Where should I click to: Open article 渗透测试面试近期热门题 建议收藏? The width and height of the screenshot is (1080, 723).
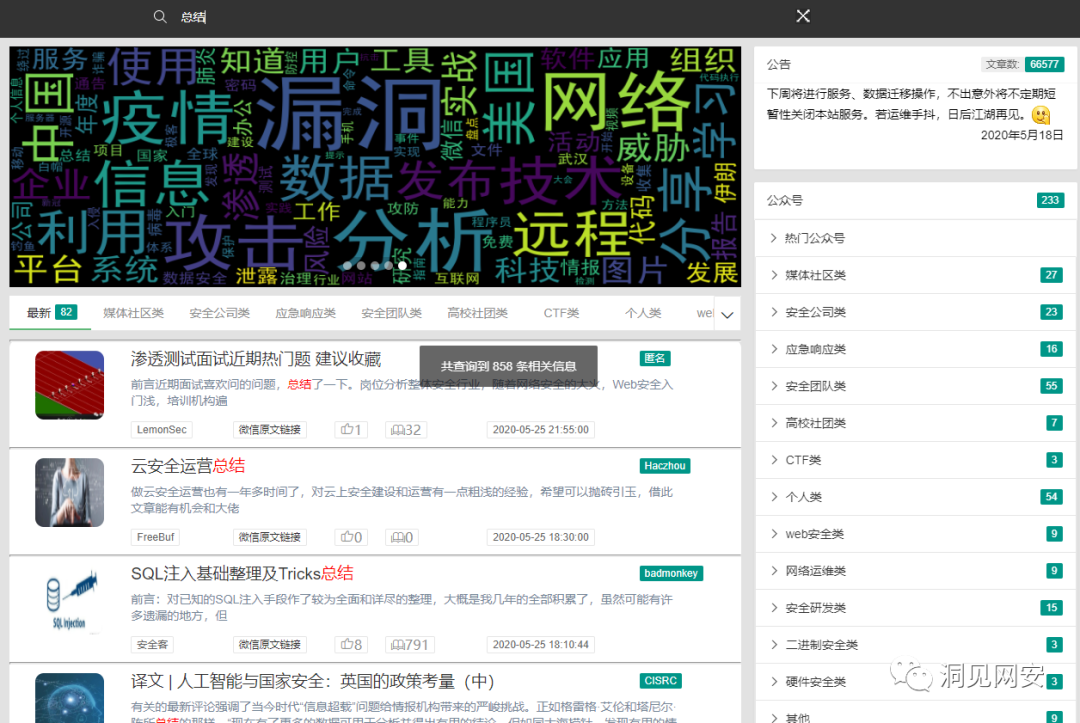pyautogui.click(x=256, y=359)
